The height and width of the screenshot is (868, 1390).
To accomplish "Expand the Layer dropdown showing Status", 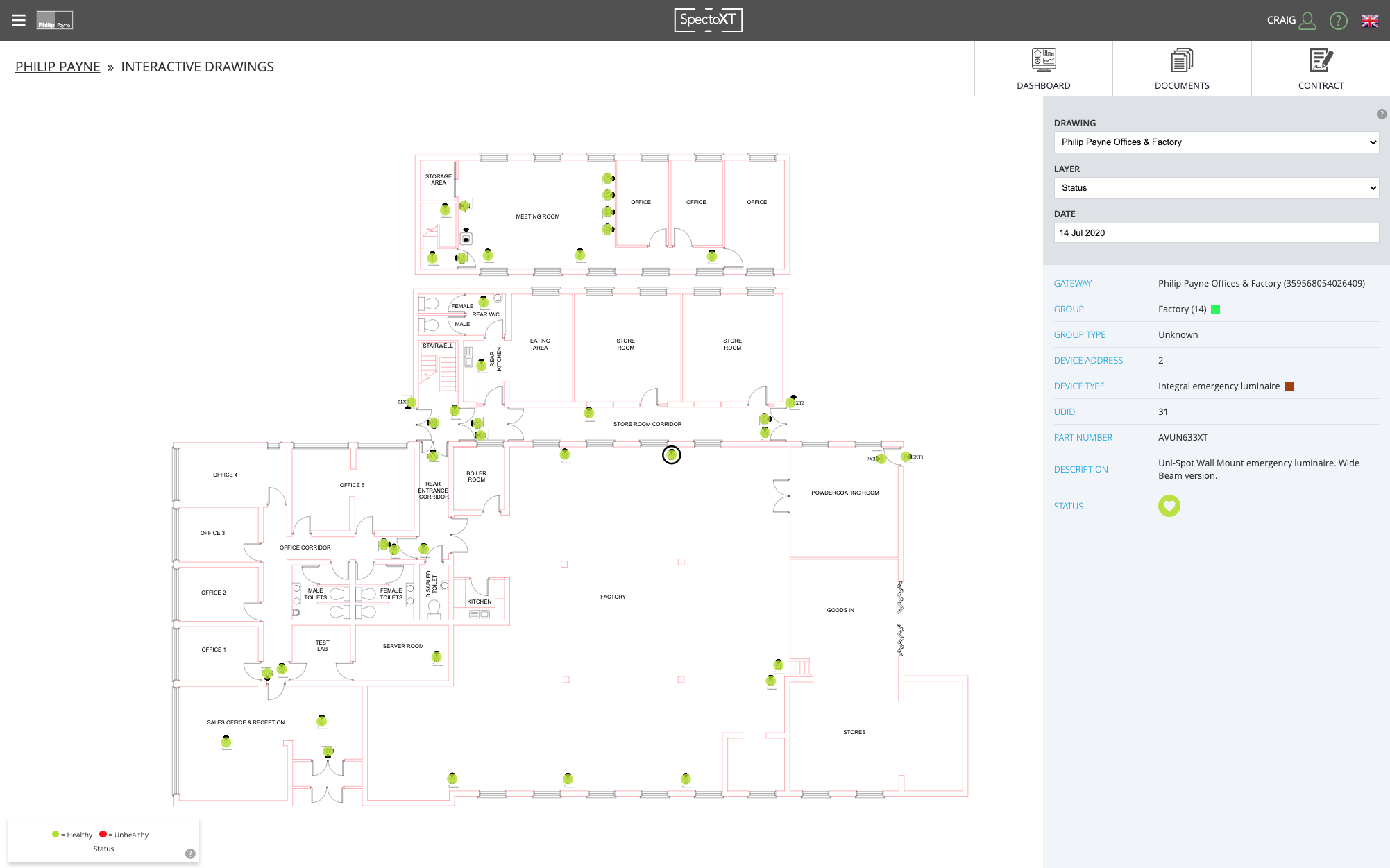I will [x=1216, y=188].
